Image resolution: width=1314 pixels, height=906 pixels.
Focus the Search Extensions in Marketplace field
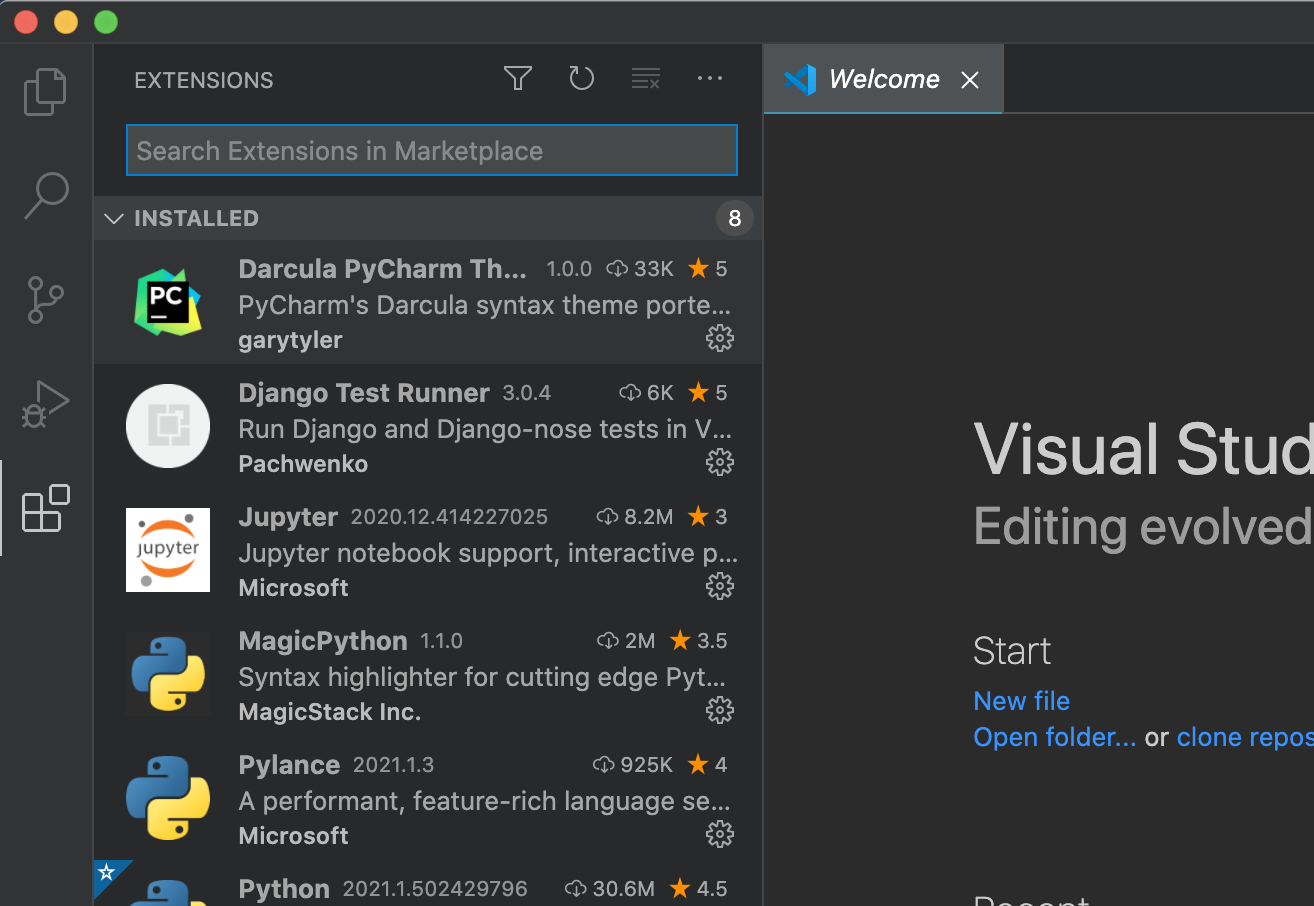[x=432, y=150]
